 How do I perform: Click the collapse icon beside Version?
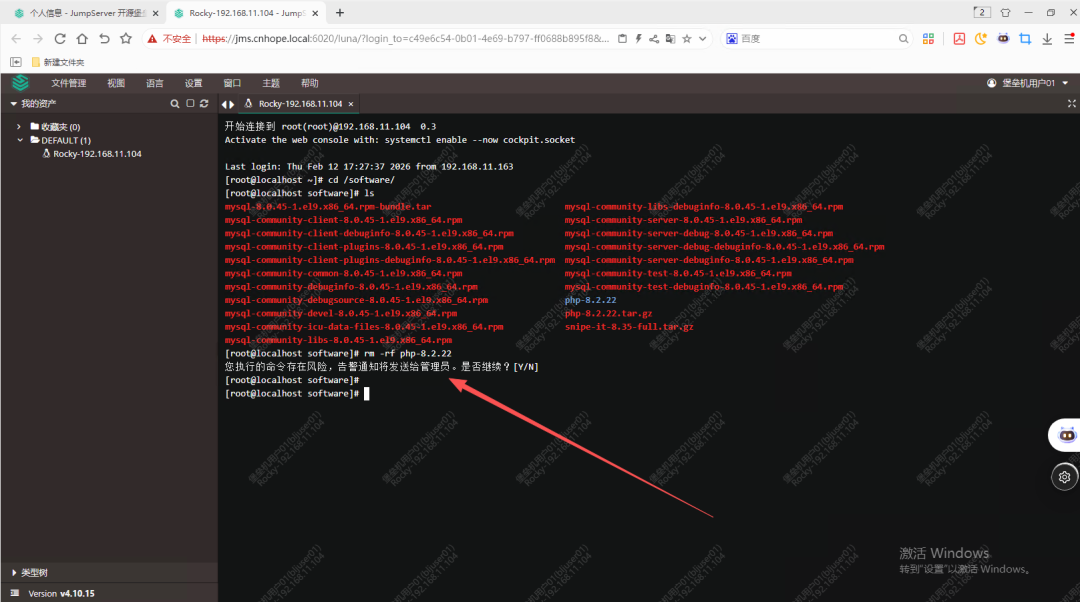pyautogui.click(x=14, y=592)
